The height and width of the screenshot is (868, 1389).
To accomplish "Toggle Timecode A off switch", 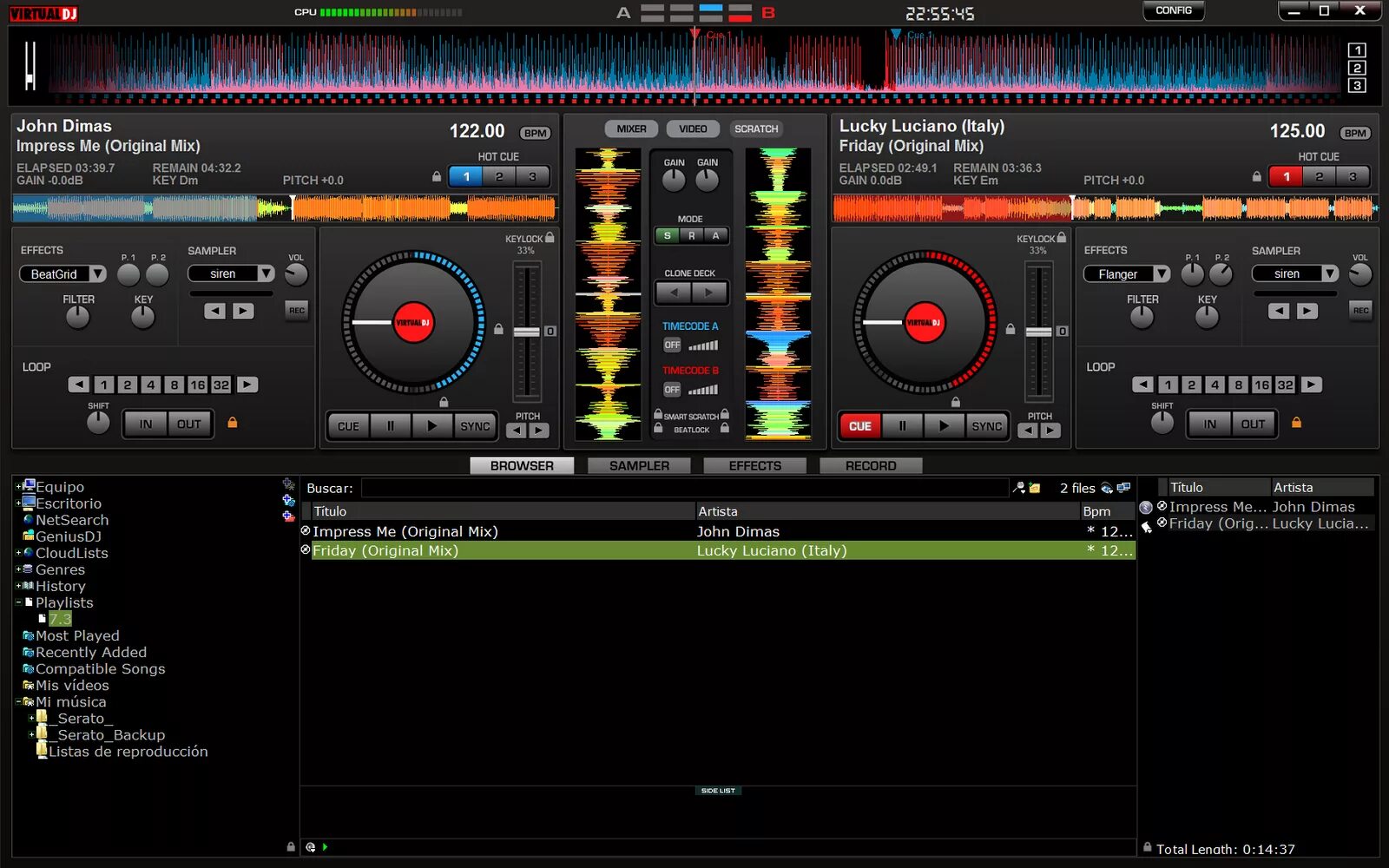I will click(673, 345).
